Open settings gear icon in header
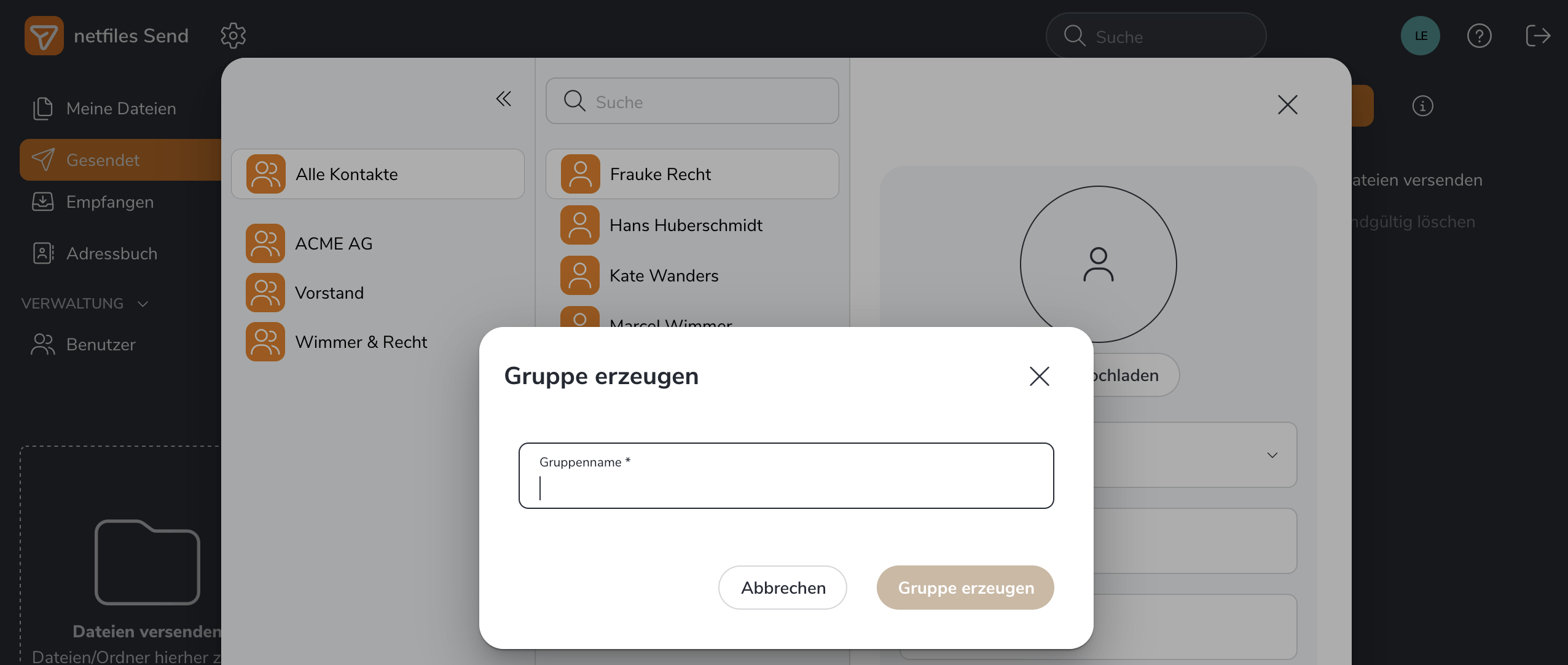Viewport: 1568px width, 665px height. tap(233, 36)
